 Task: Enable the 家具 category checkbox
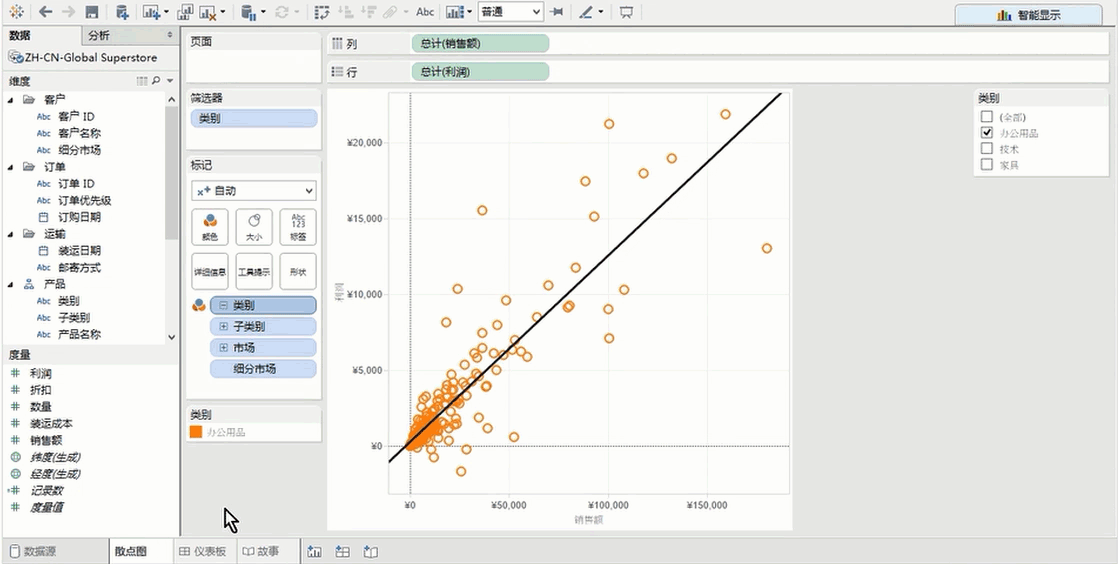click(987, 164)
